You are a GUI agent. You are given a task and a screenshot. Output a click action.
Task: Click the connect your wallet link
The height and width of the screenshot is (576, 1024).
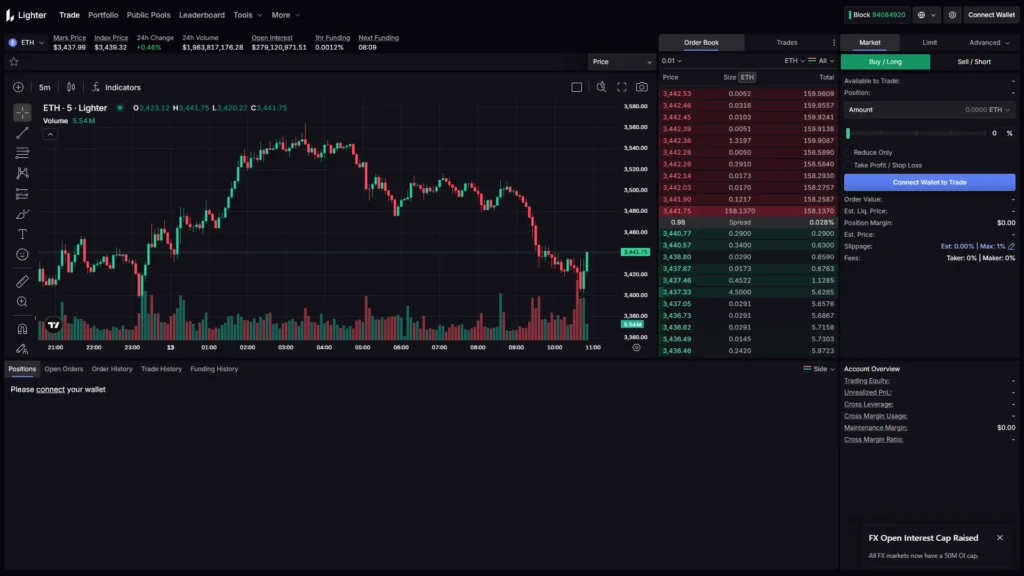point(50,389)
